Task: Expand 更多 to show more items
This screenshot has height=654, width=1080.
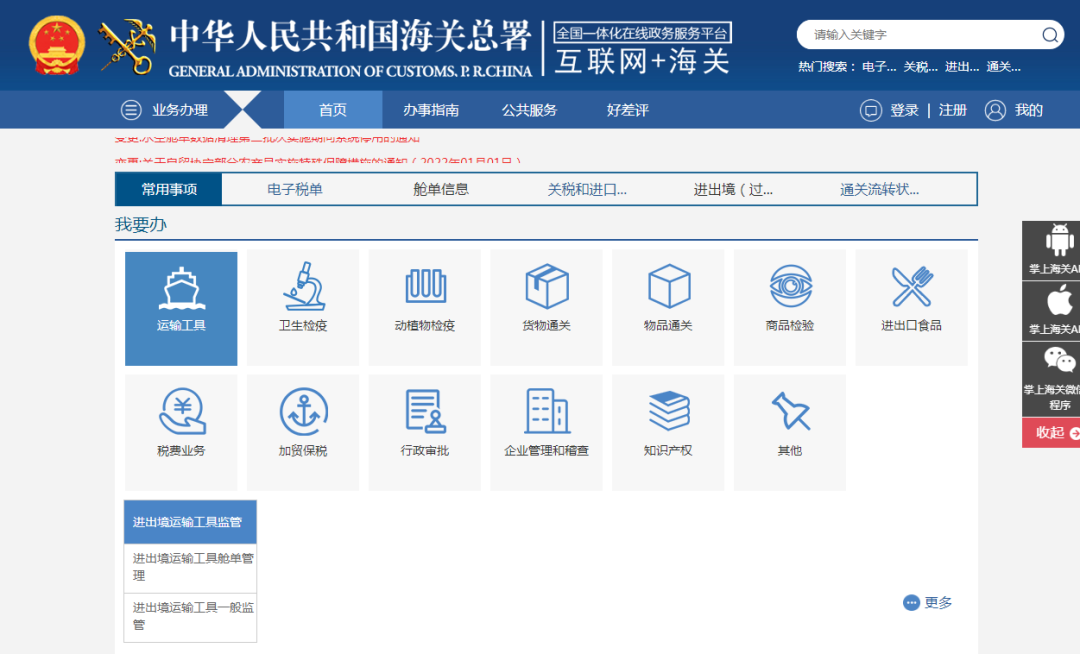Action: point(927,602)
